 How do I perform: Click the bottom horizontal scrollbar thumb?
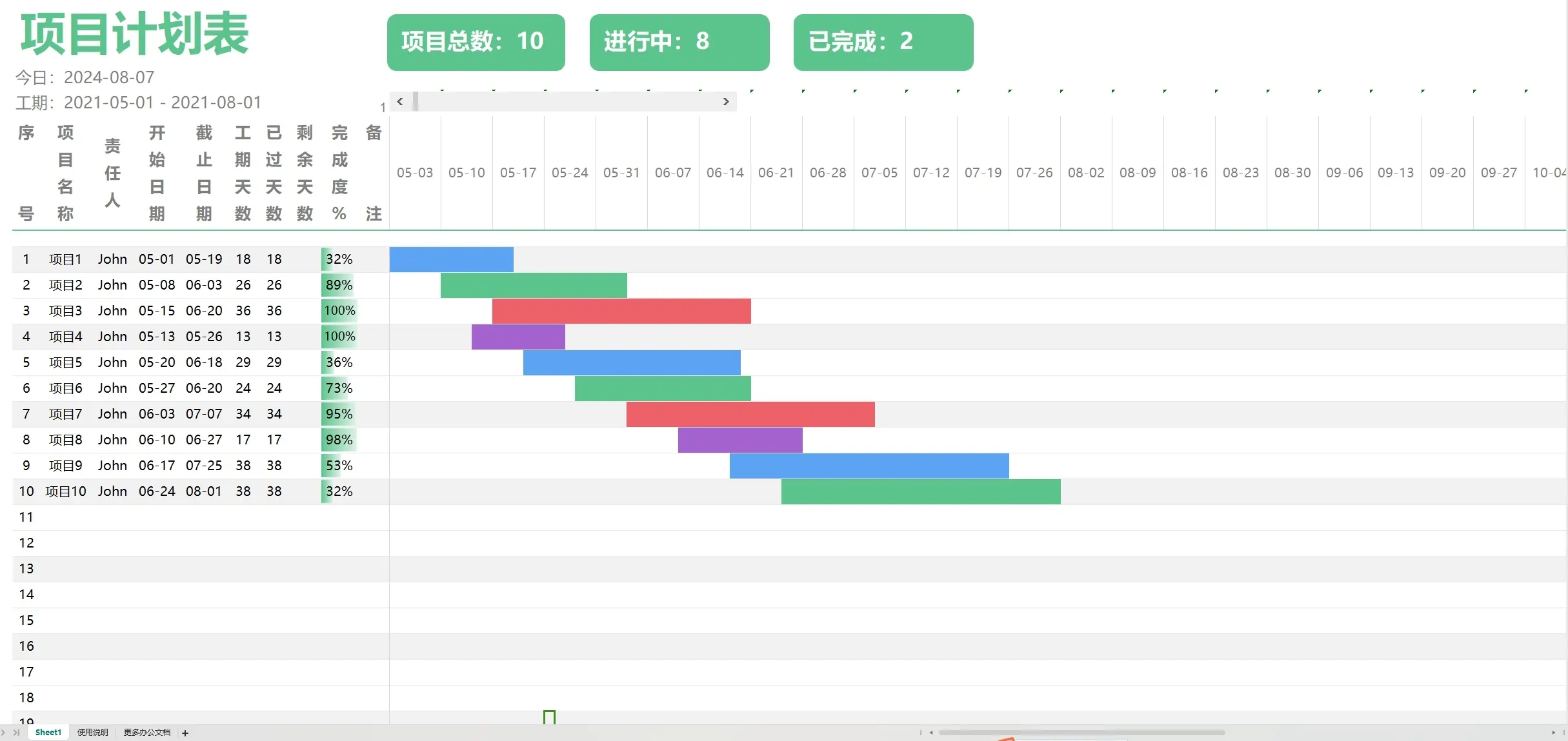(1081, 733)
